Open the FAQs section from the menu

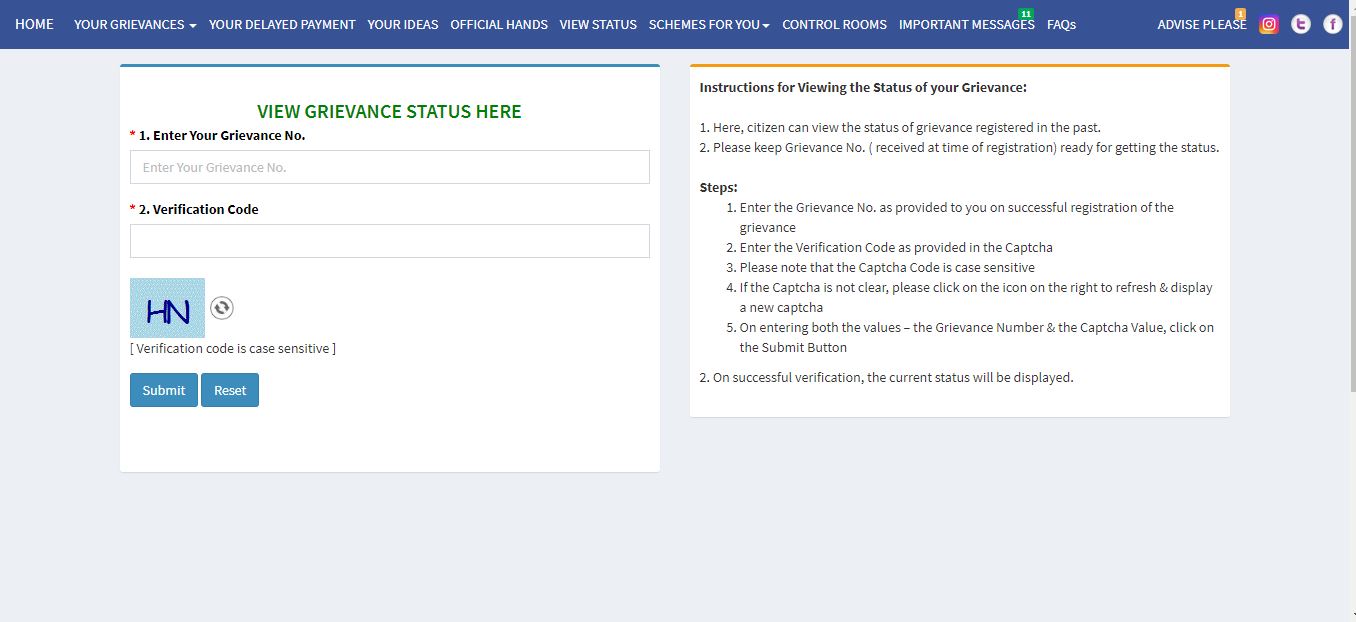(x=1061, y=24)
